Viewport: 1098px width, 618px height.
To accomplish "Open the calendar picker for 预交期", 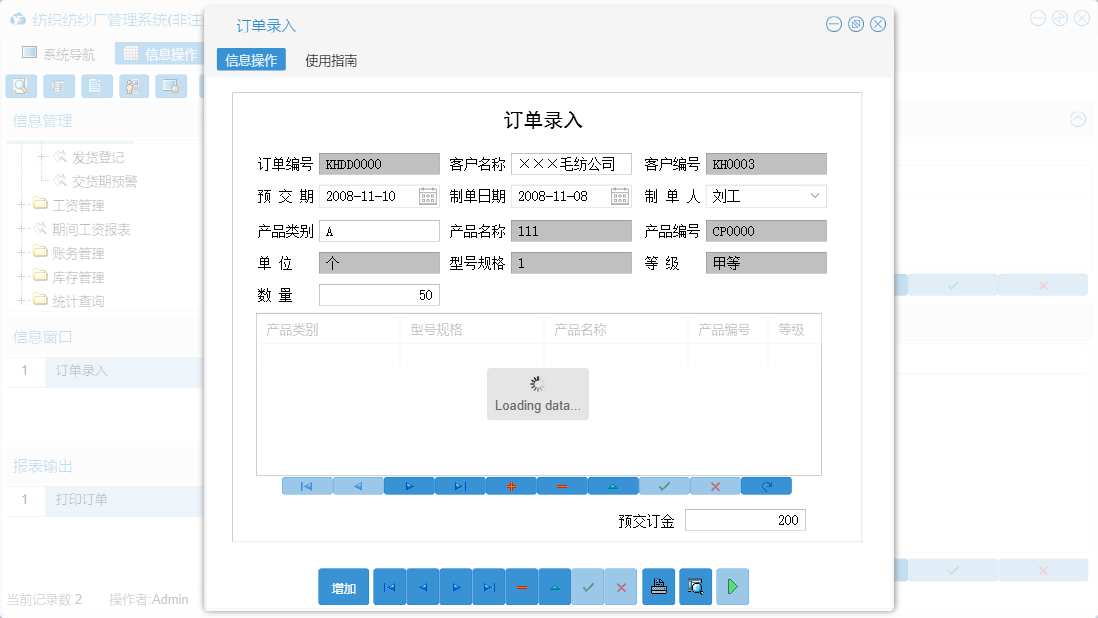I will tap(428, 196).
